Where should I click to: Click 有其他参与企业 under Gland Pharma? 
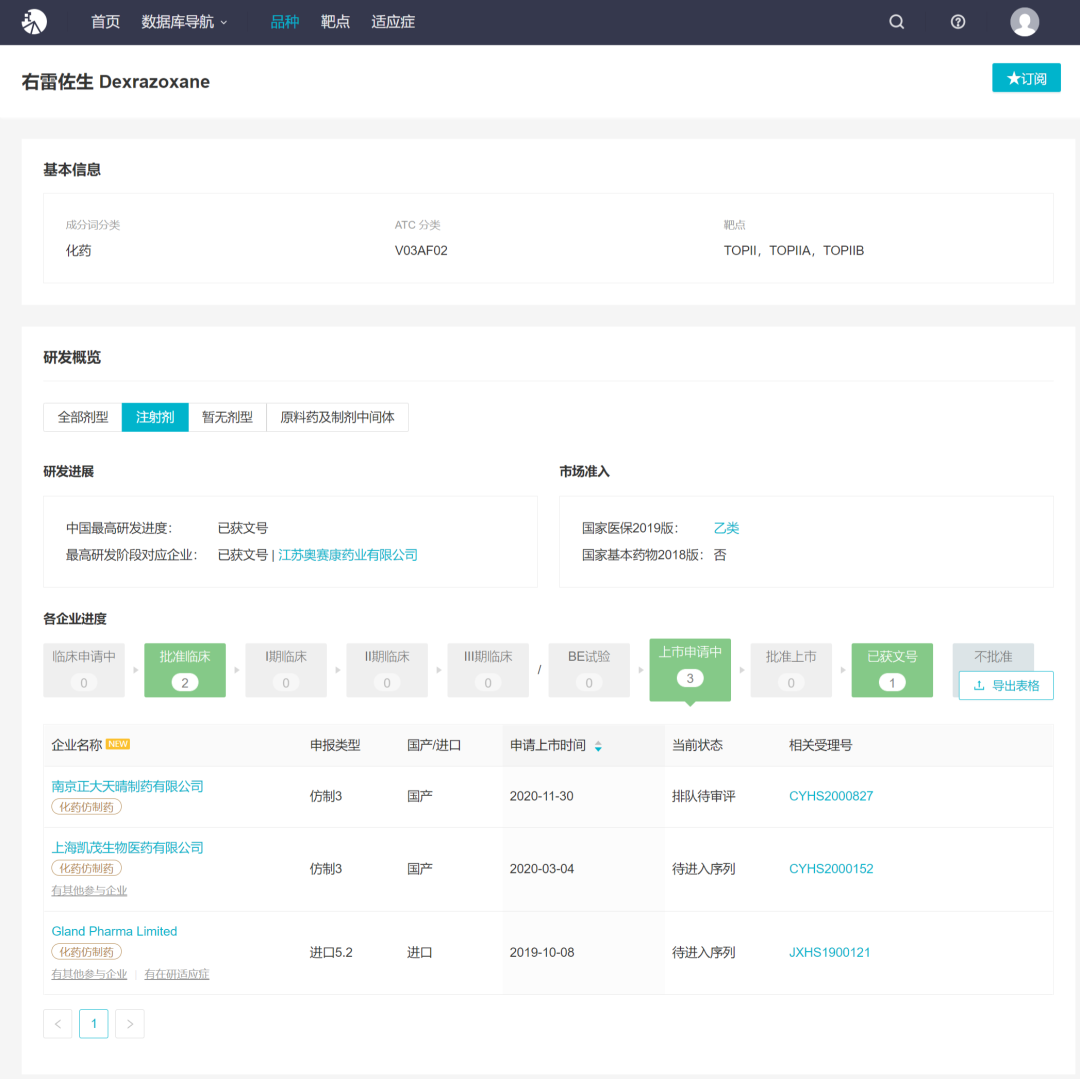click(x=90, y=974)
